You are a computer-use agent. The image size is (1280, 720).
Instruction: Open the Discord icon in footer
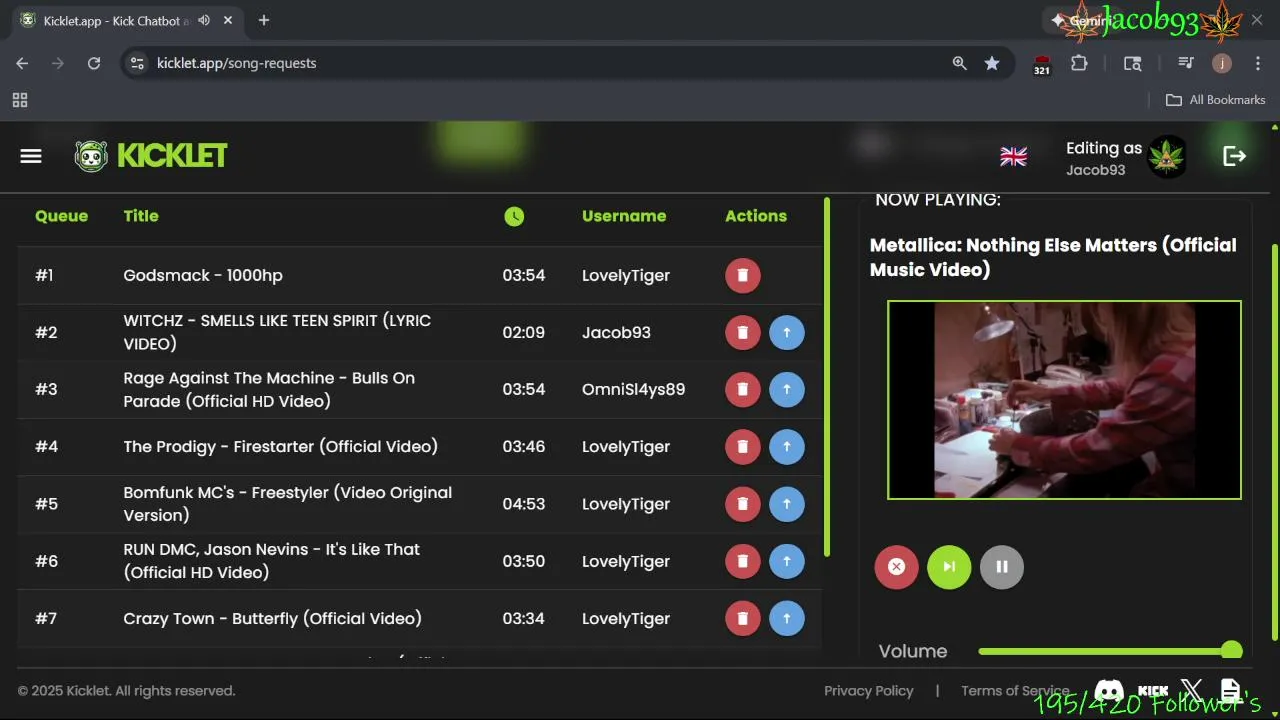click(x=1109, y=691)
